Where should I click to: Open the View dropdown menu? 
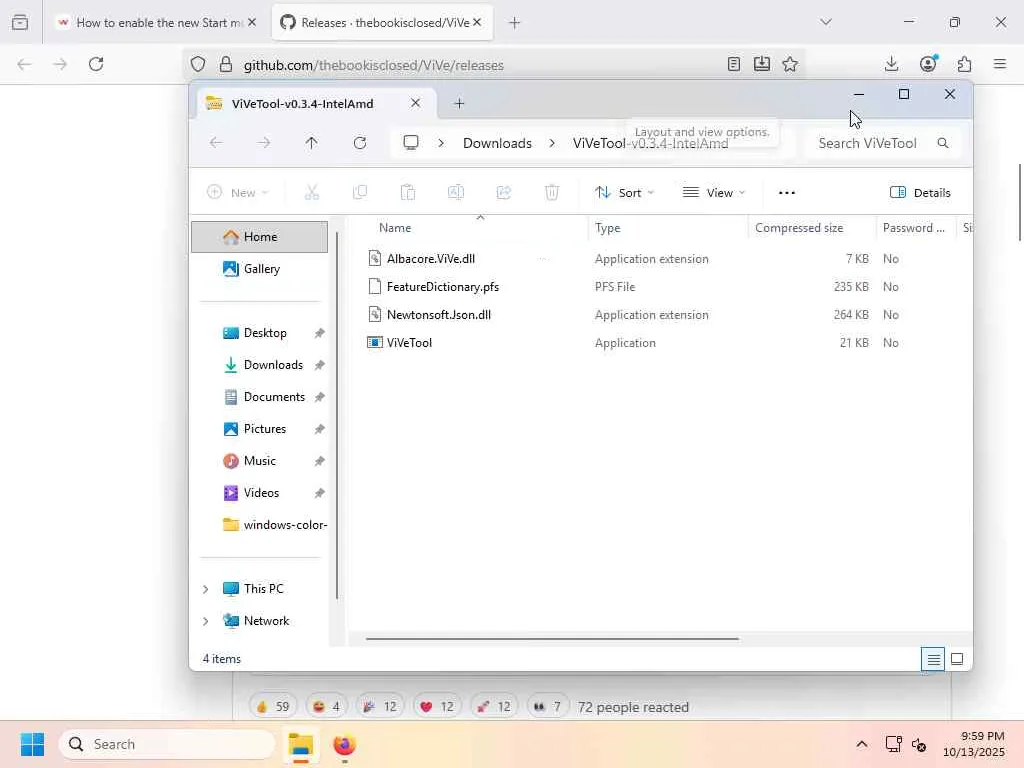click(714, 193)
